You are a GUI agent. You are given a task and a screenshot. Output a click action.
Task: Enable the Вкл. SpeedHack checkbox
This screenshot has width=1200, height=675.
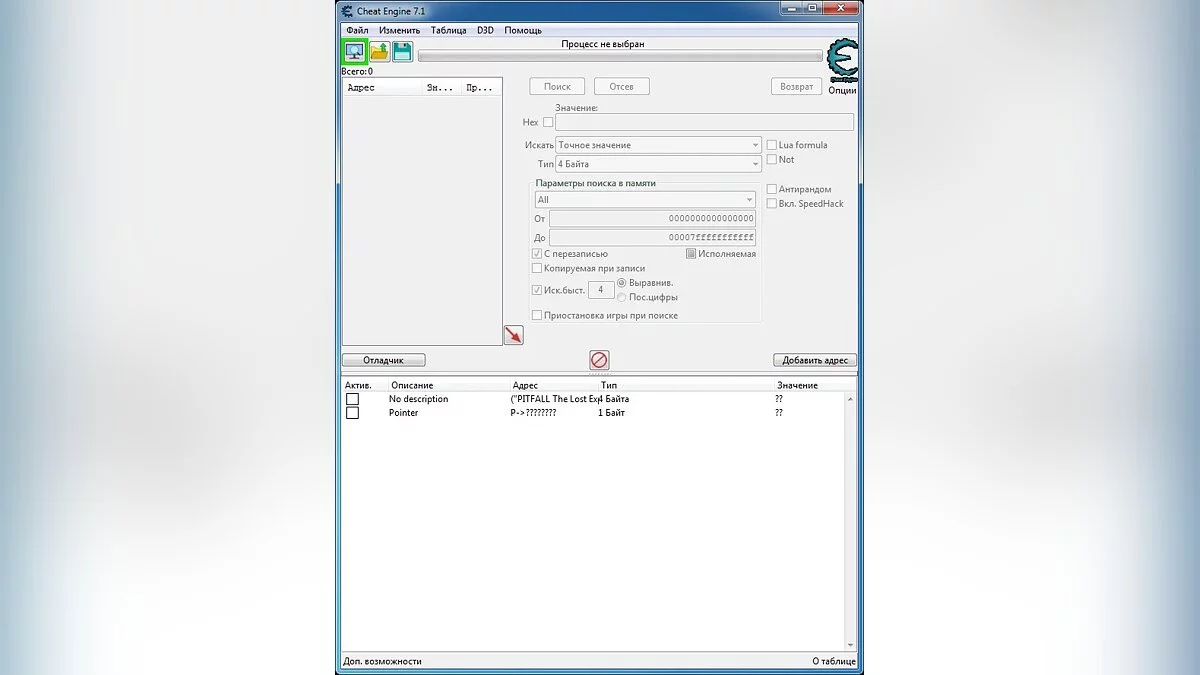771,204
